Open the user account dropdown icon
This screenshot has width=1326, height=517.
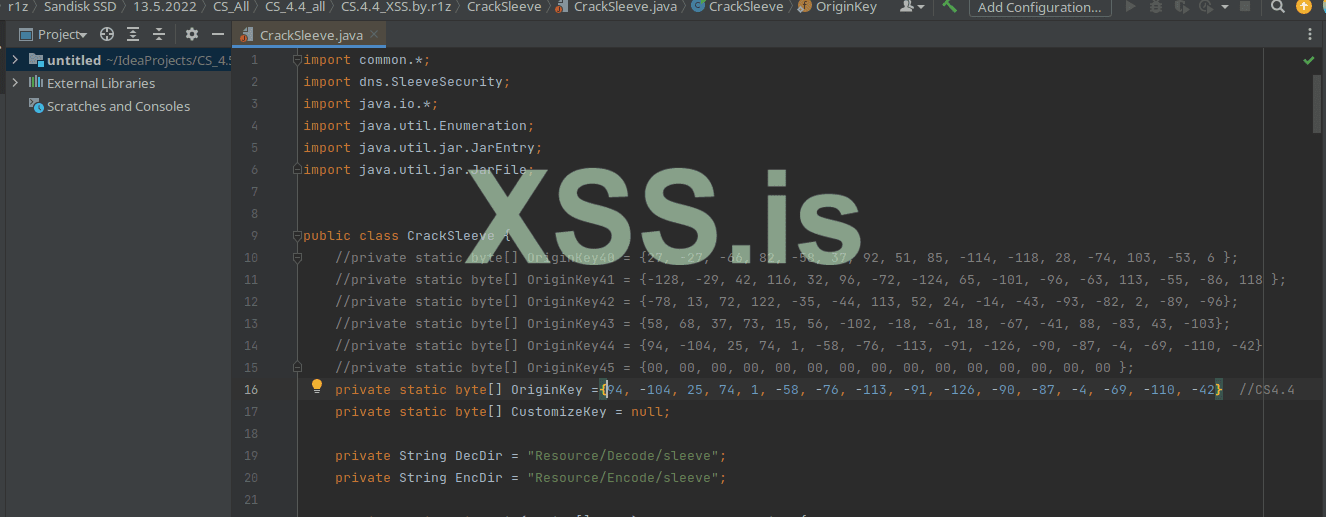pos(912,7)
